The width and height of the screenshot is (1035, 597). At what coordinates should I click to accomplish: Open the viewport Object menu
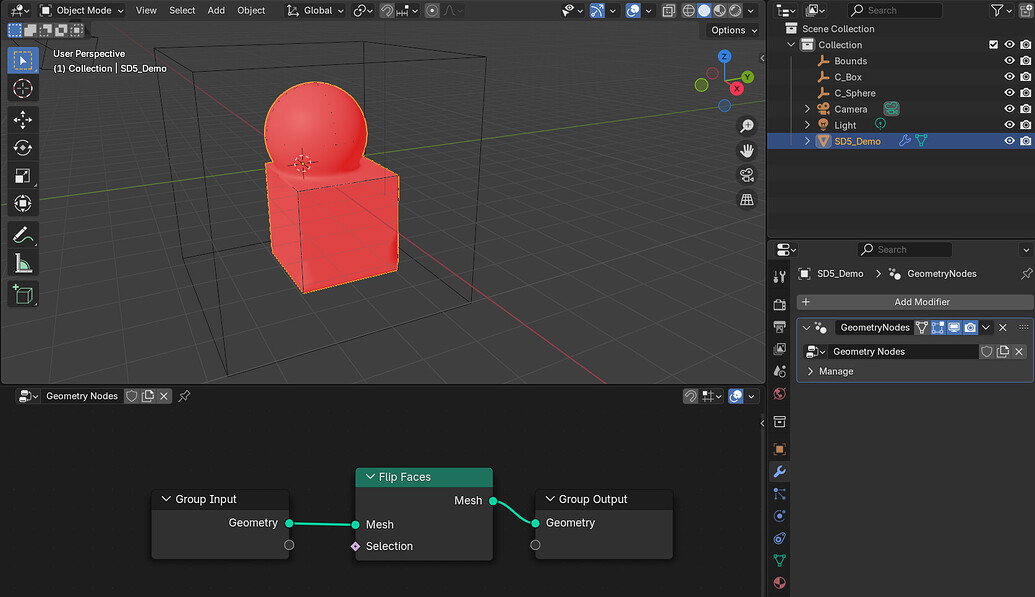(x=251, y=11)
